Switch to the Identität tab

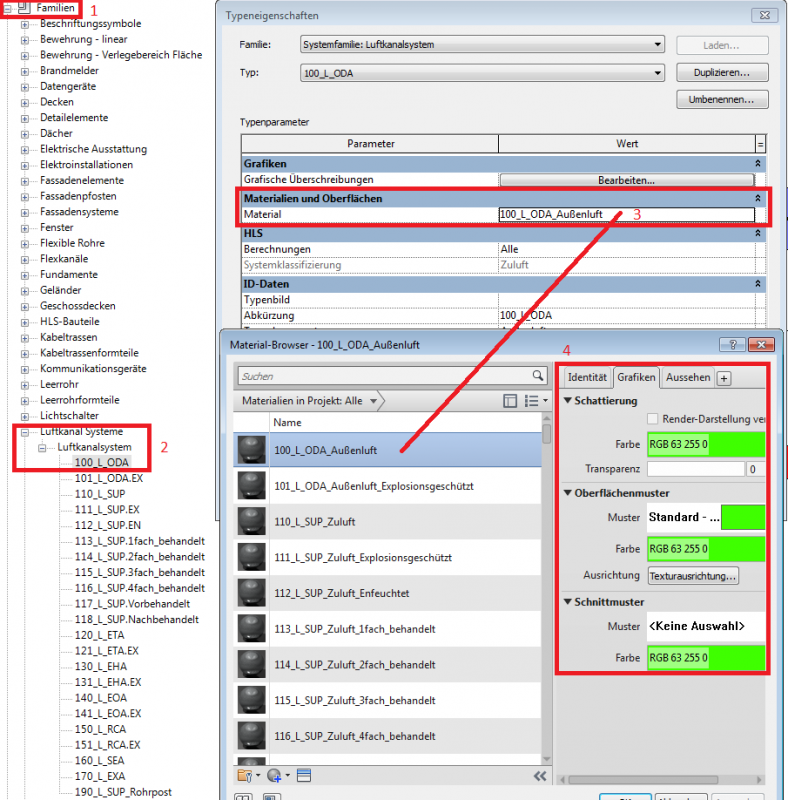[x=586, y=378]
